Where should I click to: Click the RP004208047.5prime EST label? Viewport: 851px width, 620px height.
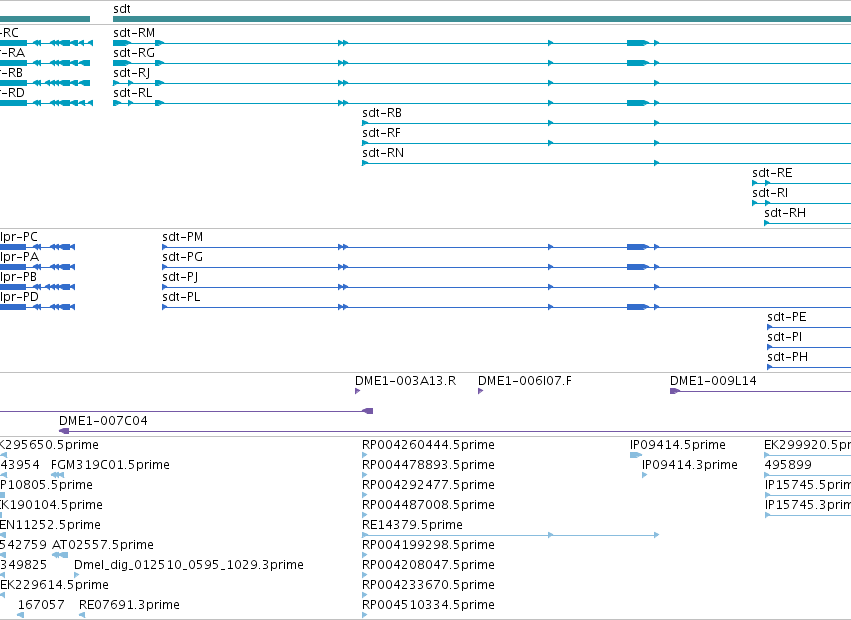click(x=428, y=565)
